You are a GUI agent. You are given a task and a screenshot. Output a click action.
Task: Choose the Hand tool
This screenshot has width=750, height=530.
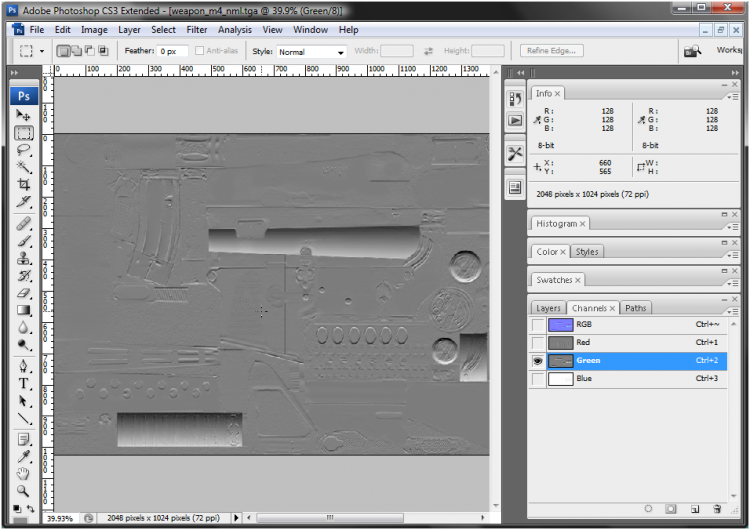tap(23, 474)
